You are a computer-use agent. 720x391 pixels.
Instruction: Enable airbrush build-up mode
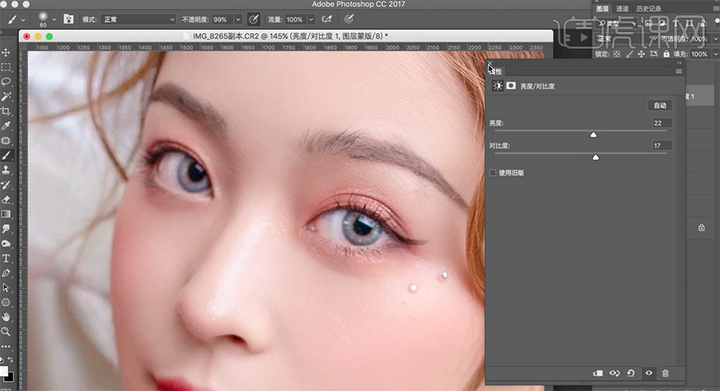coord(326,19)
